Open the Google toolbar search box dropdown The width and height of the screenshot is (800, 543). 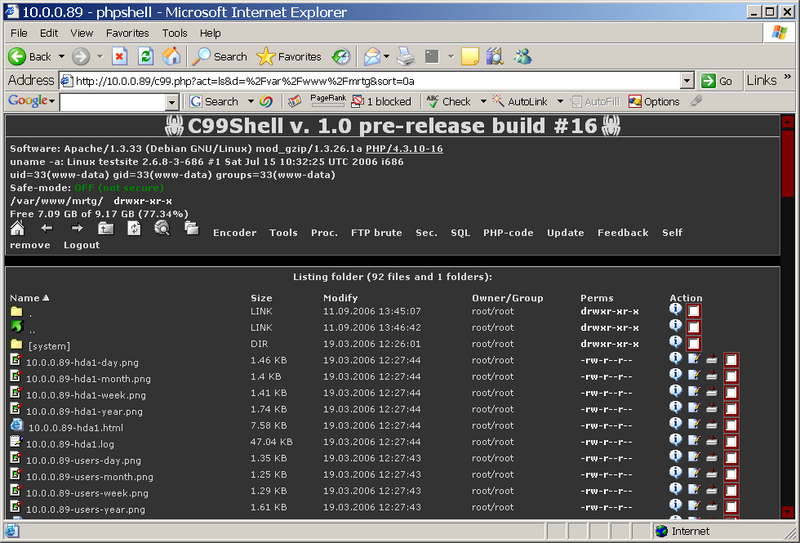tap(172, 102)
